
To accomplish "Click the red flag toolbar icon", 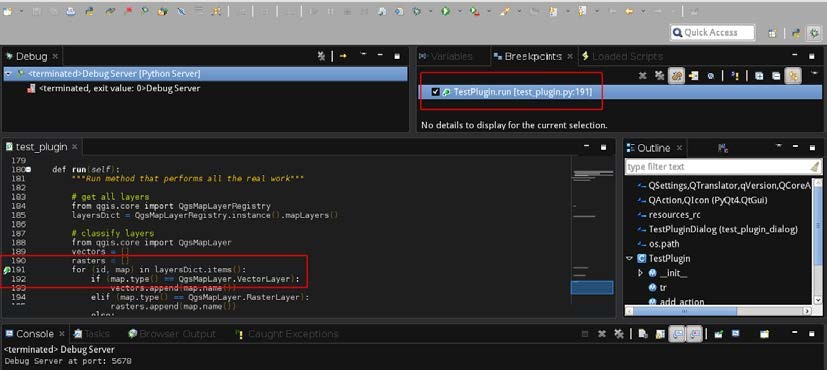I will coord(128,11).
